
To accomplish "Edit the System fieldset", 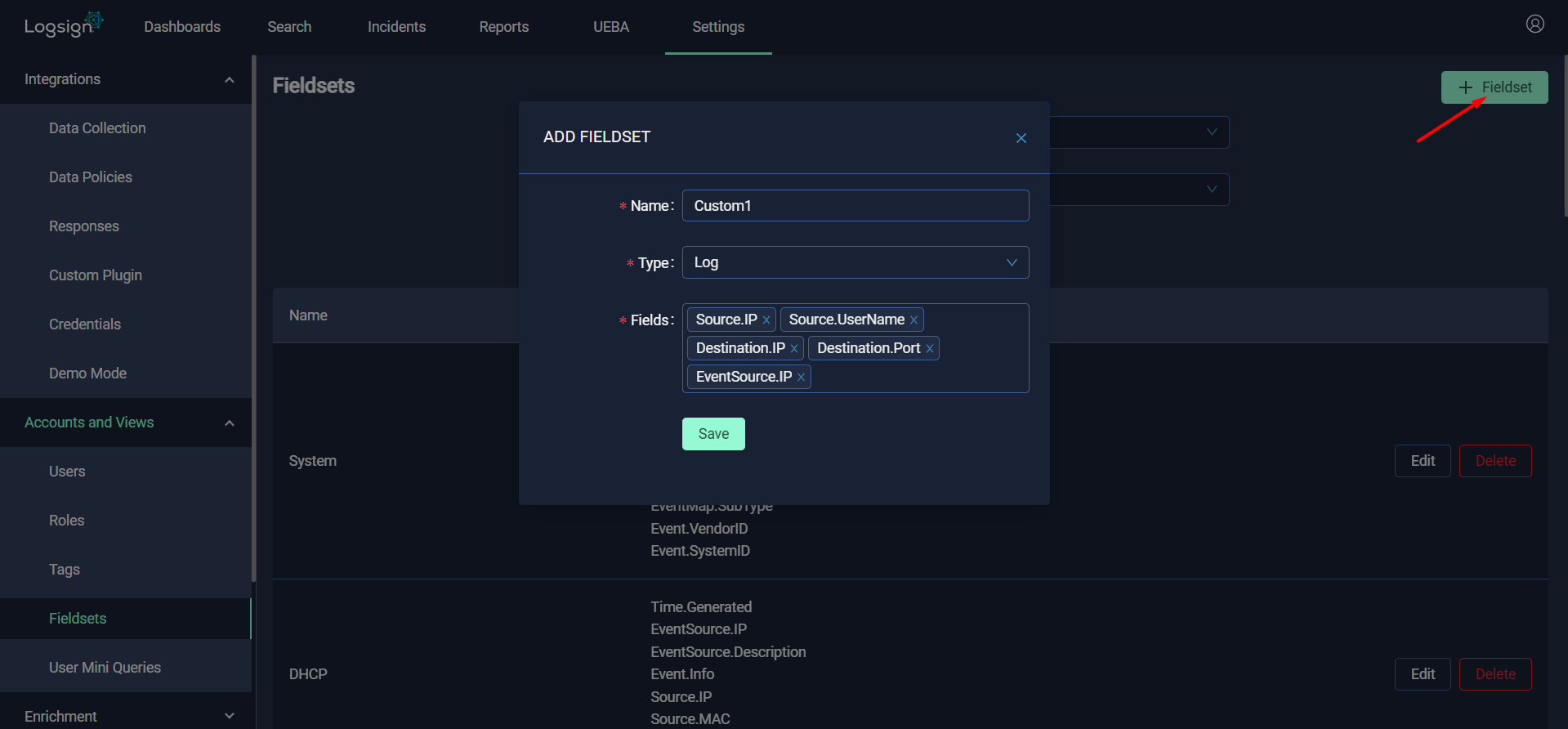I will pos(1423,461).
